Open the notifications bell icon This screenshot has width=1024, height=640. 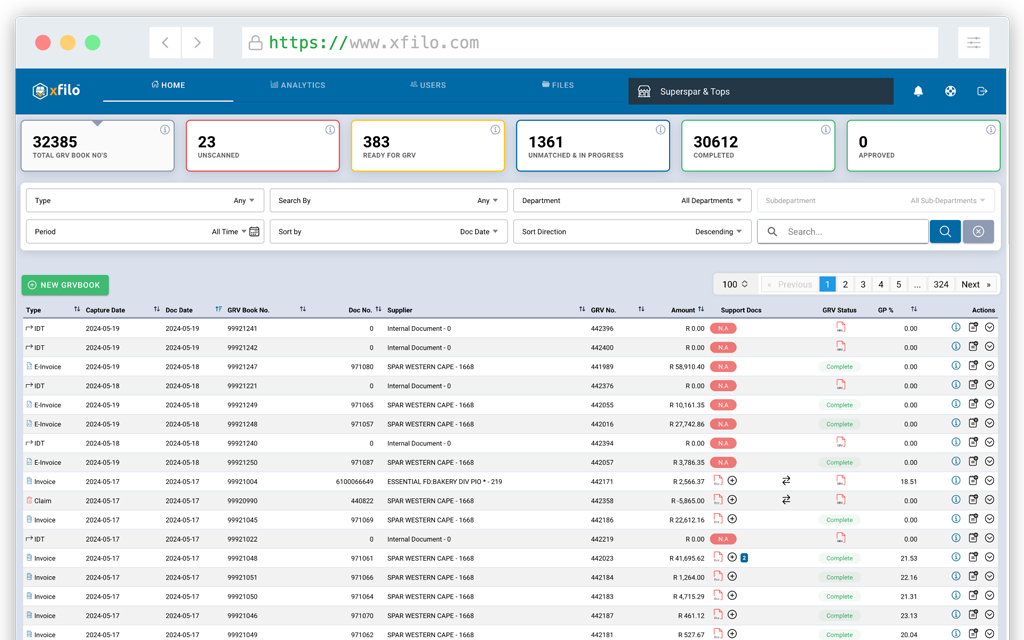(918, 91)
